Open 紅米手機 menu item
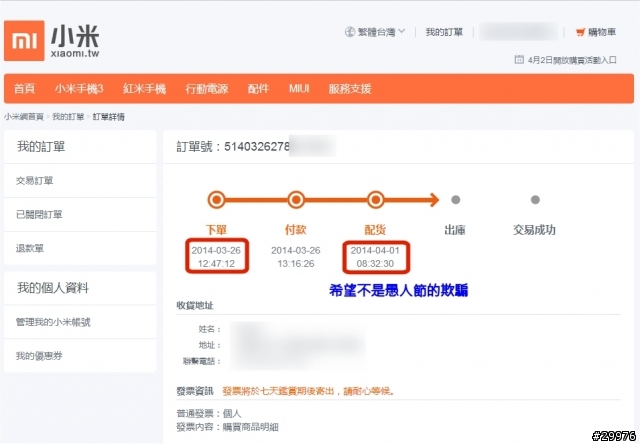Screen dimensions: 640x444 [x=144, y=88]
